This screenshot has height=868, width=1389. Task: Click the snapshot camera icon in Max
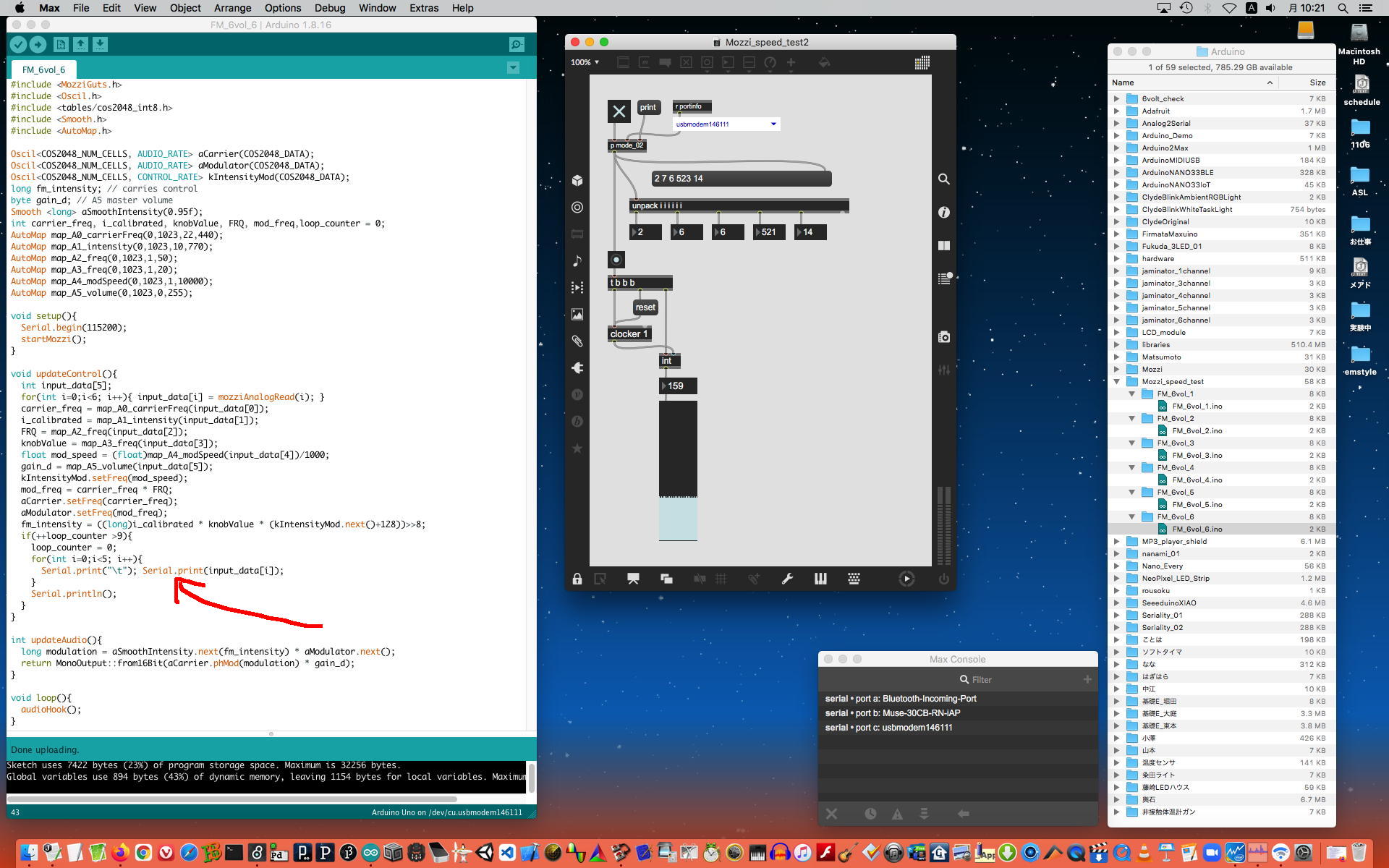[943, 337]
